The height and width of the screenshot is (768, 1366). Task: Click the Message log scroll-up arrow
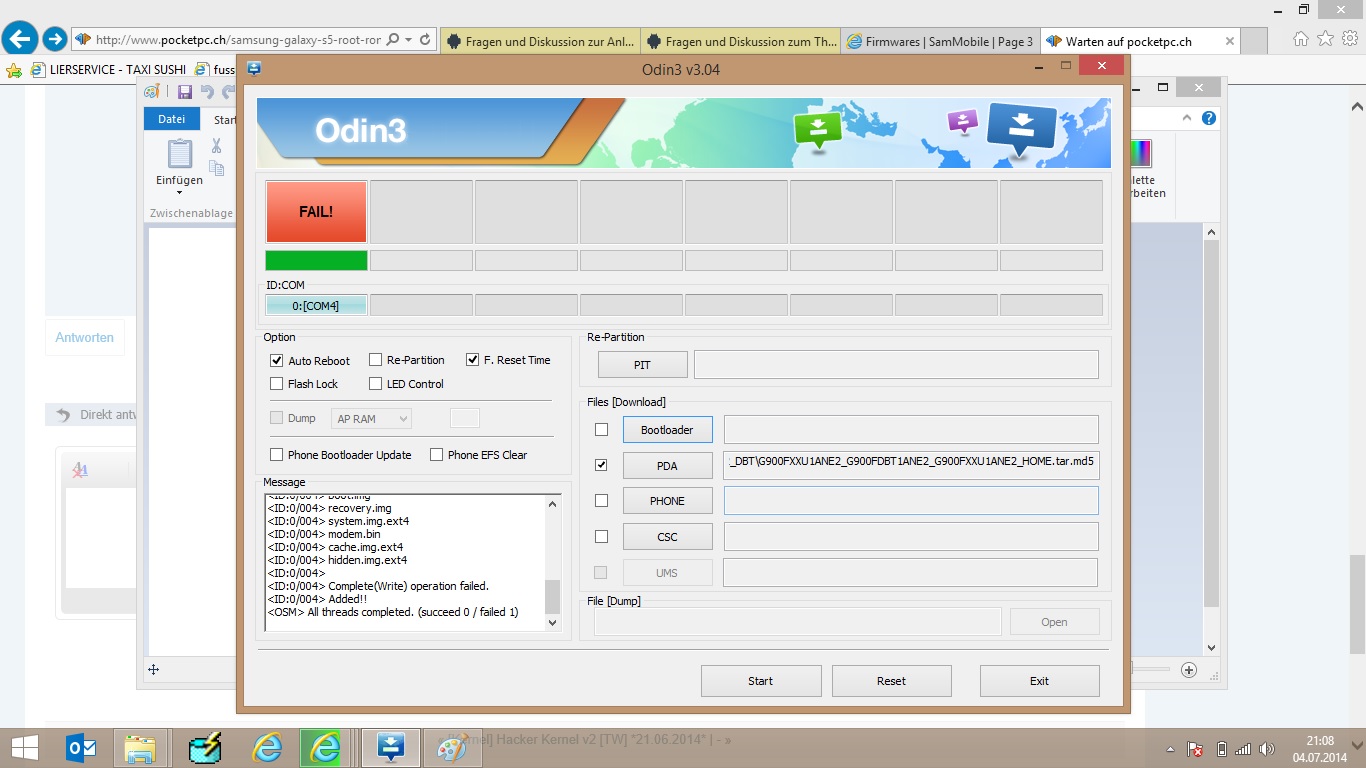pyautogui.click(x=553, y=503)
